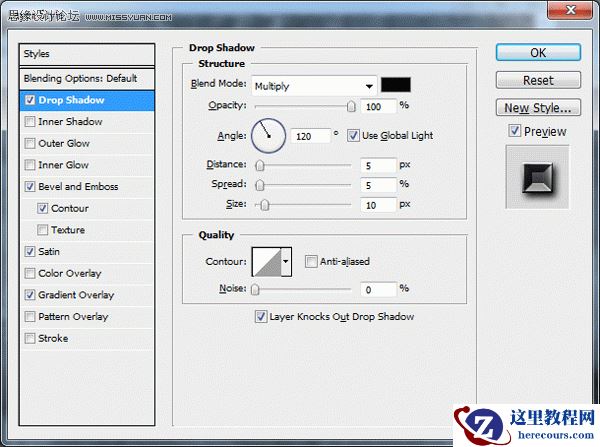Click the Spread slider handle

coord(260,185)
